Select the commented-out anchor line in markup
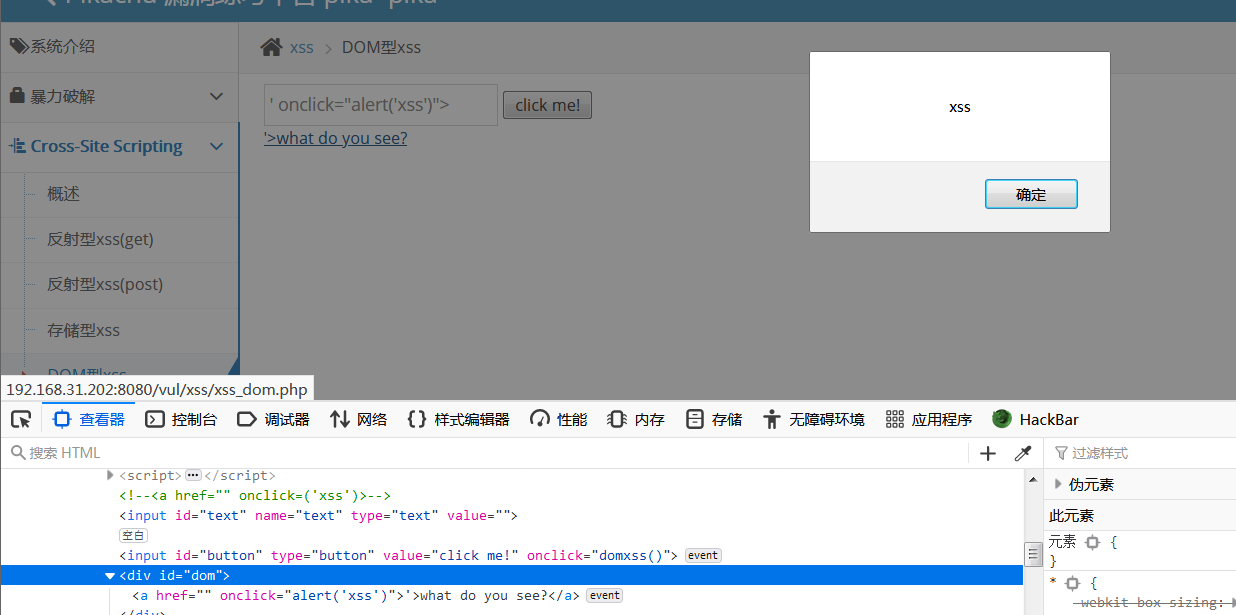Screen dimensions: 1236x615 pos(254,496)
